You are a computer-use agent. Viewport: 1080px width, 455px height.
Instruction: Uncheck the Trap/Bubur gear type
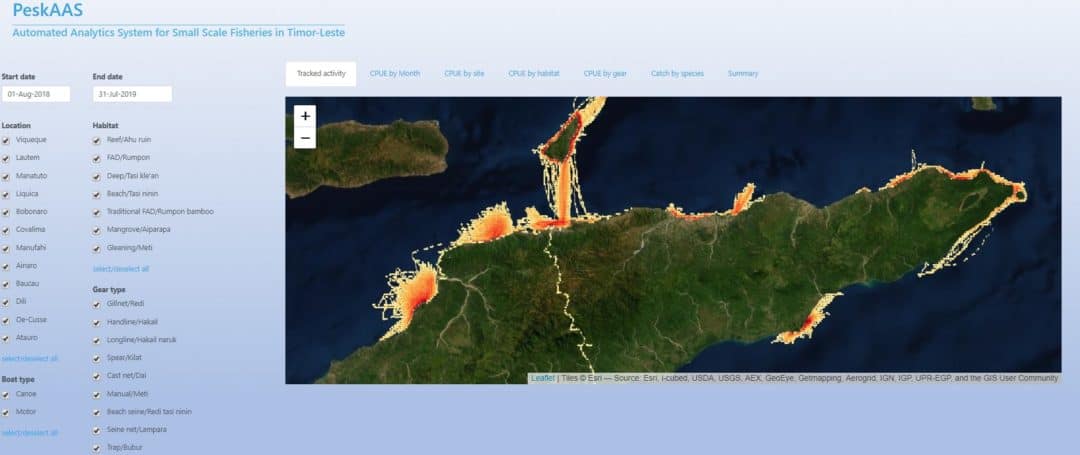click(97, 447)
